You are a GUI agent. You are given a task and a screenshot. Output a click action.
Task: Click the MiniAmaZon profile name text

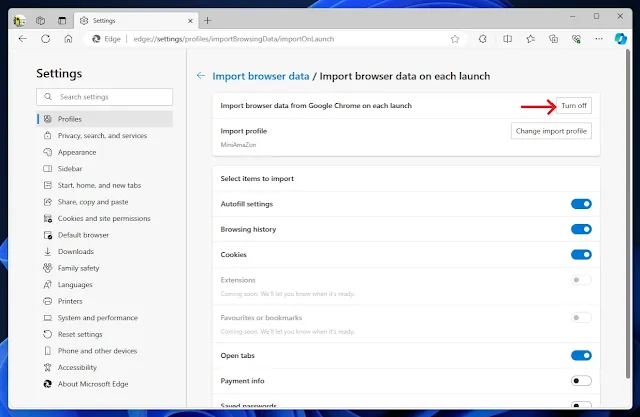[238, 145]
